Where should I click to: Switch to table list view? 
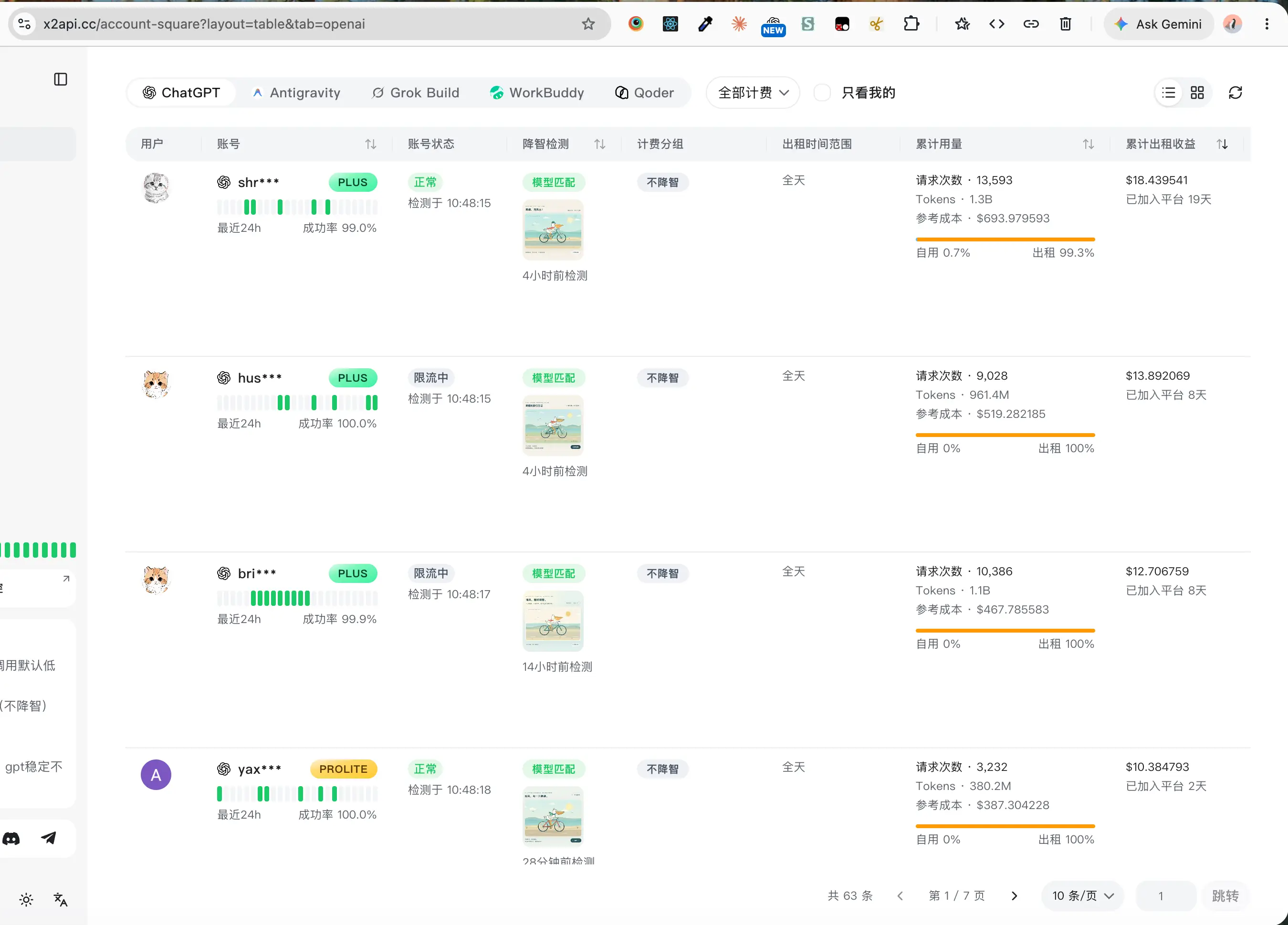[1169, 93]
